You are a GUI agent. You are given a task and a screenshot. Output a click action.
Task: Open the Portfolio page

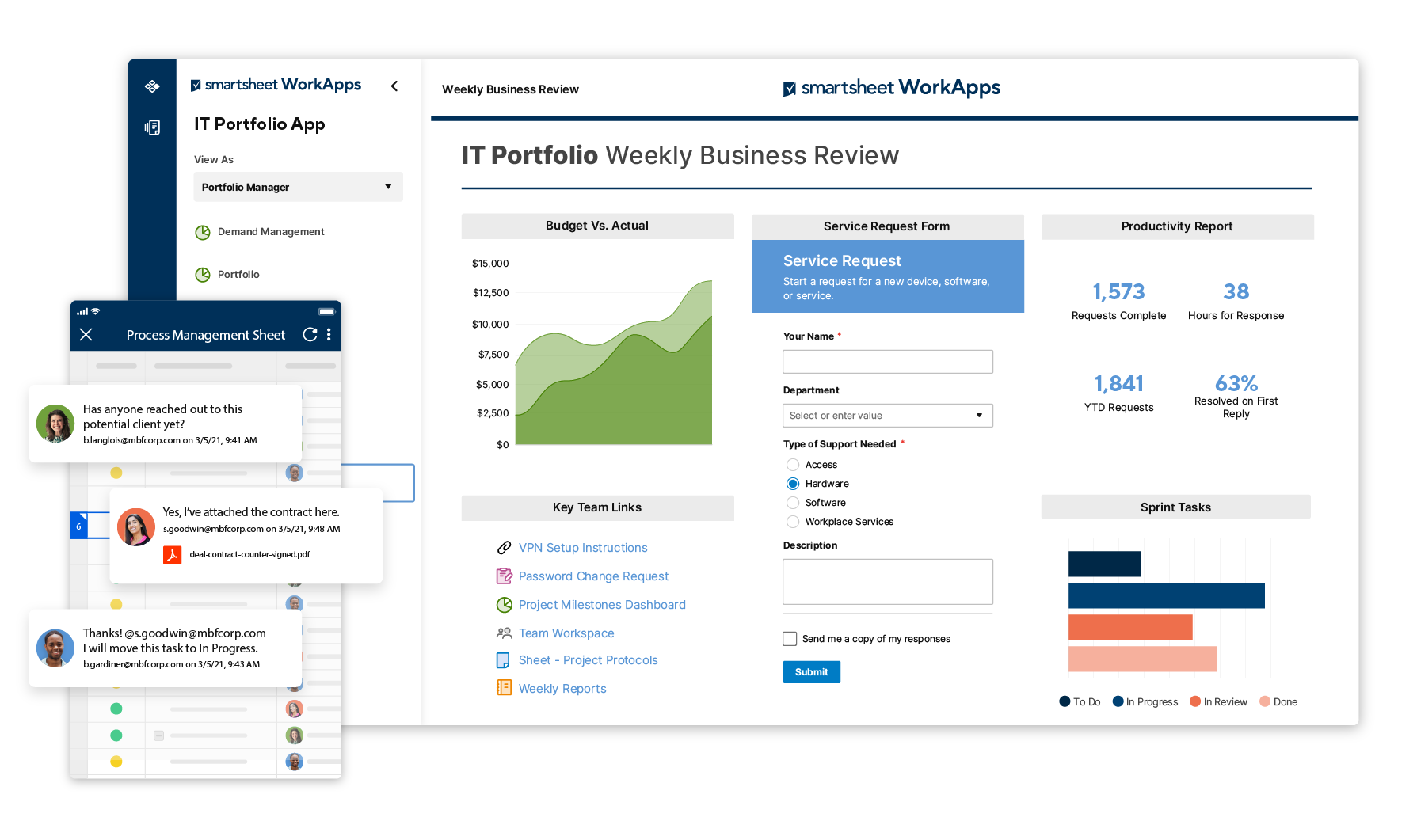click(238, 275)
